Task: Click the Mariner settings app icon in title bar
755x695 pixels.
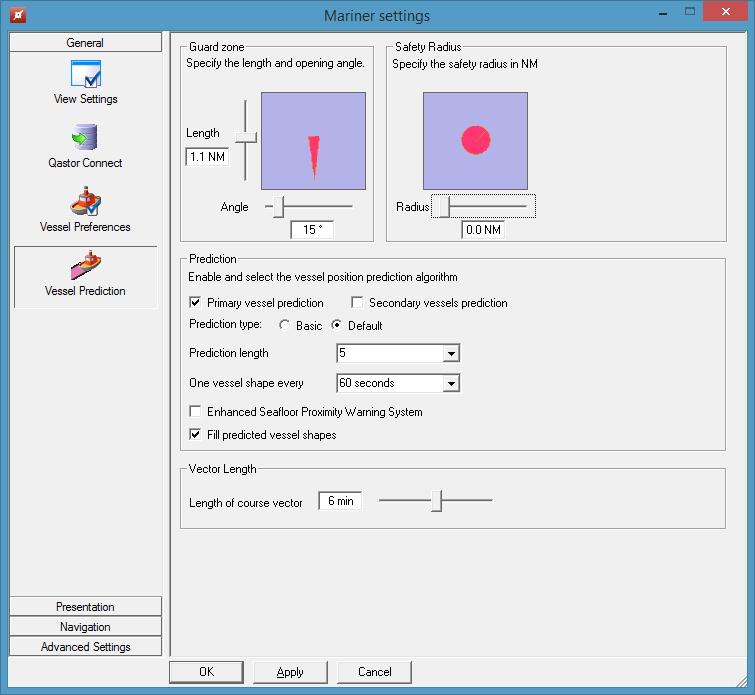Action: point(18,15)
